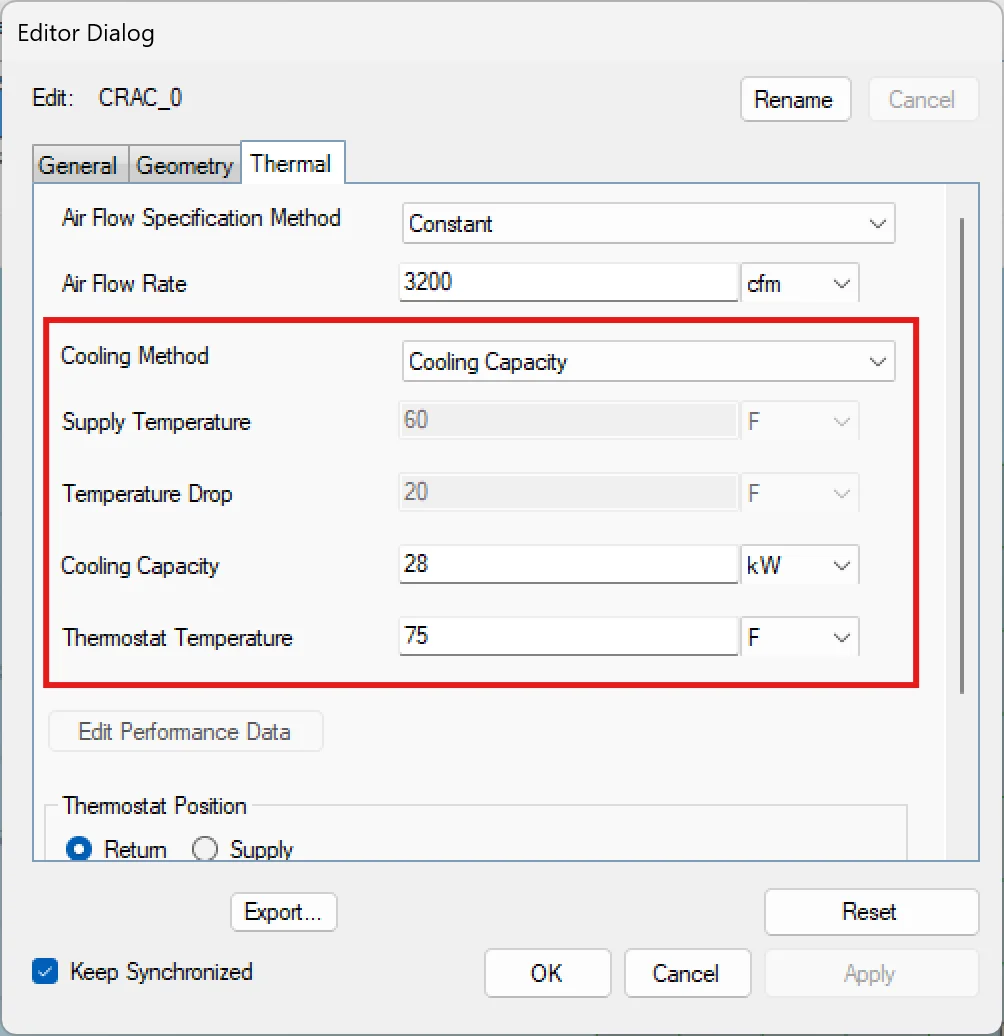
Task: Dismiss the dialog with Cancel
Action: tap(687, 972)
